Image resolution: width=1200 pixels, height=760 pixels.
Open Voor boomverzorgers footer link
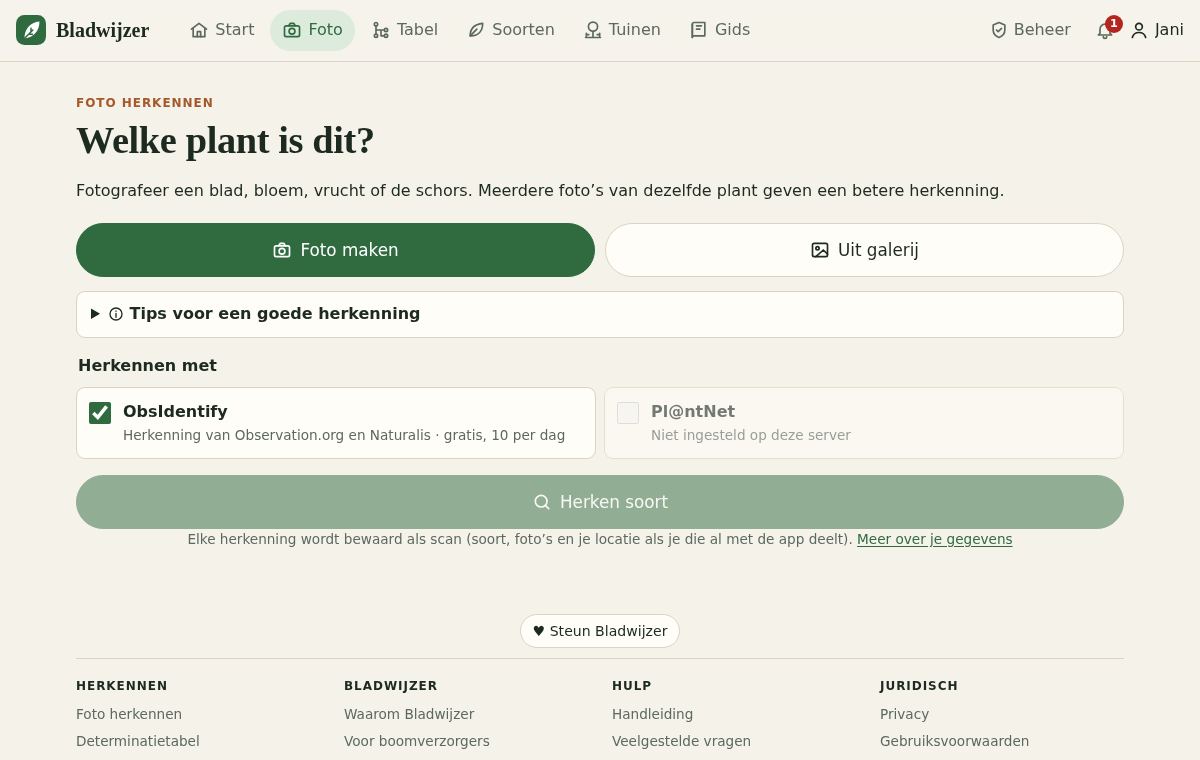coord(417,741)
